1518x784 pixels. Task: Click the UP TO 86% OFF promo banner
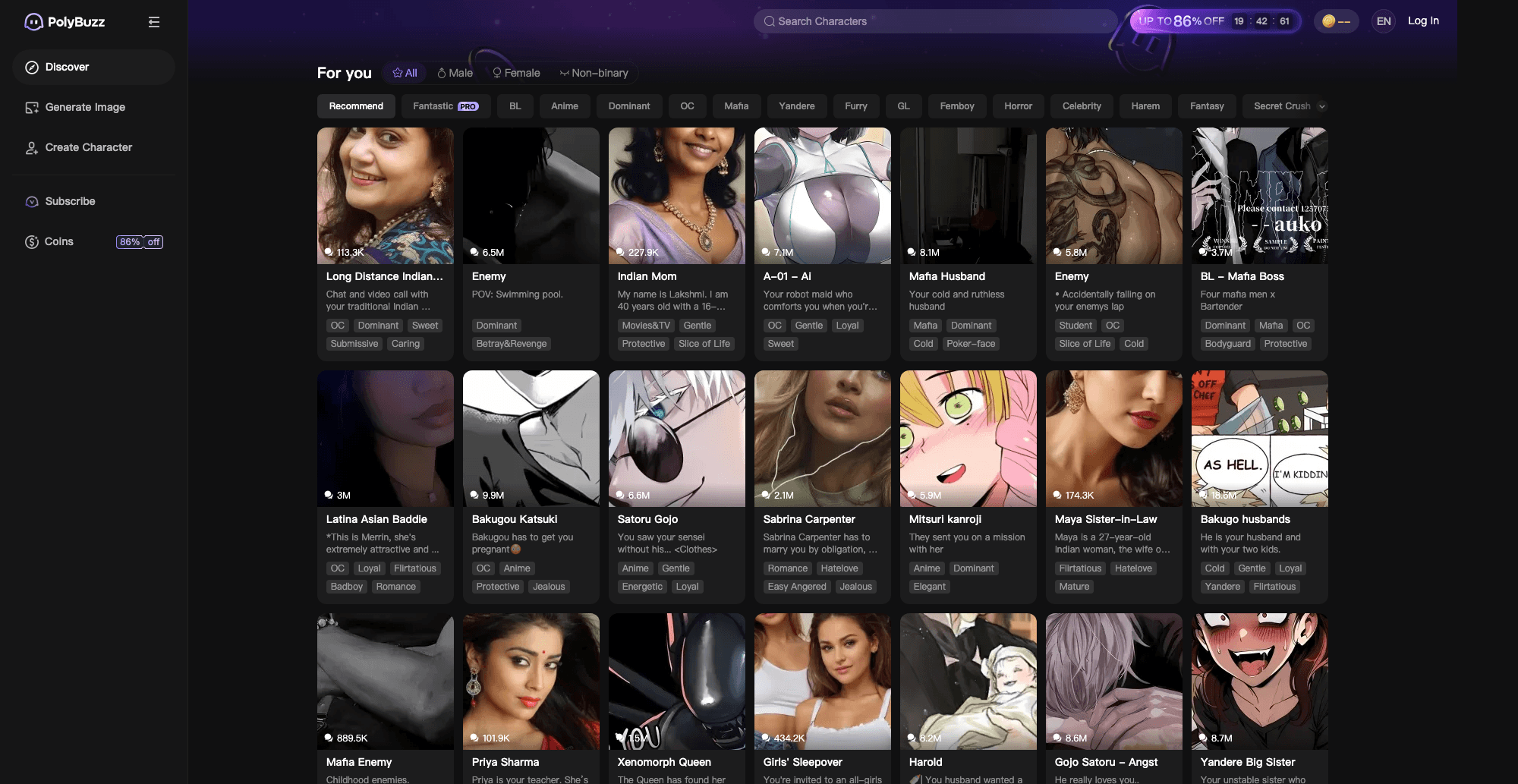click(x=1215, y=21)
